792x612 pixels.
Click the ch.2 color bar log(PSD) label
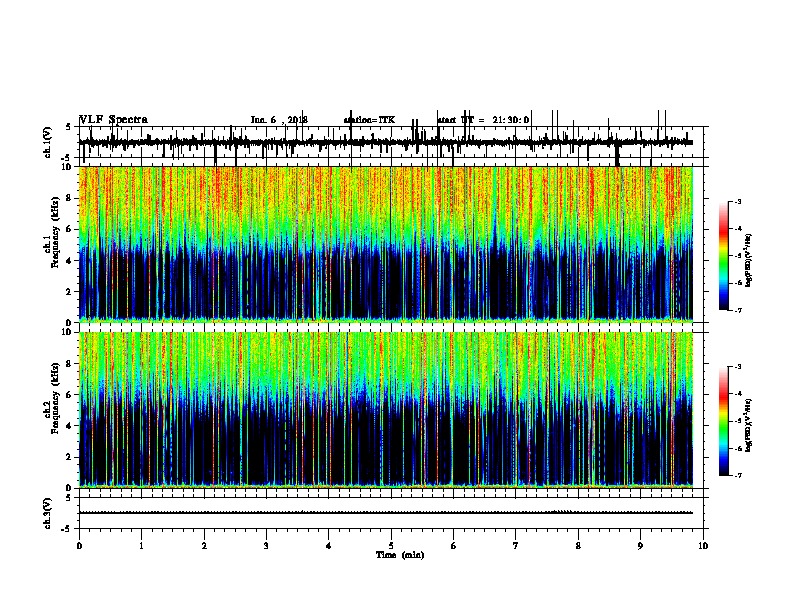(x=748, y=426)
